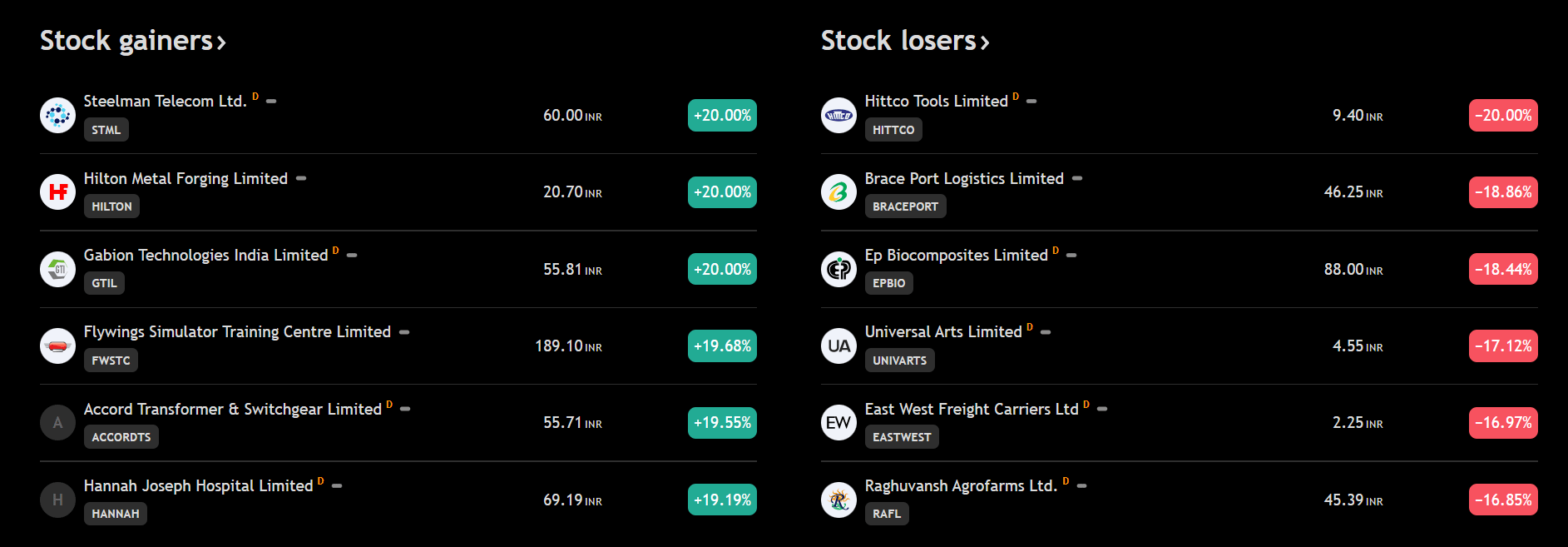Click the STML ticker symbol tag
The width and height of the screenshot is (1568, 547).
click(106, 130)
